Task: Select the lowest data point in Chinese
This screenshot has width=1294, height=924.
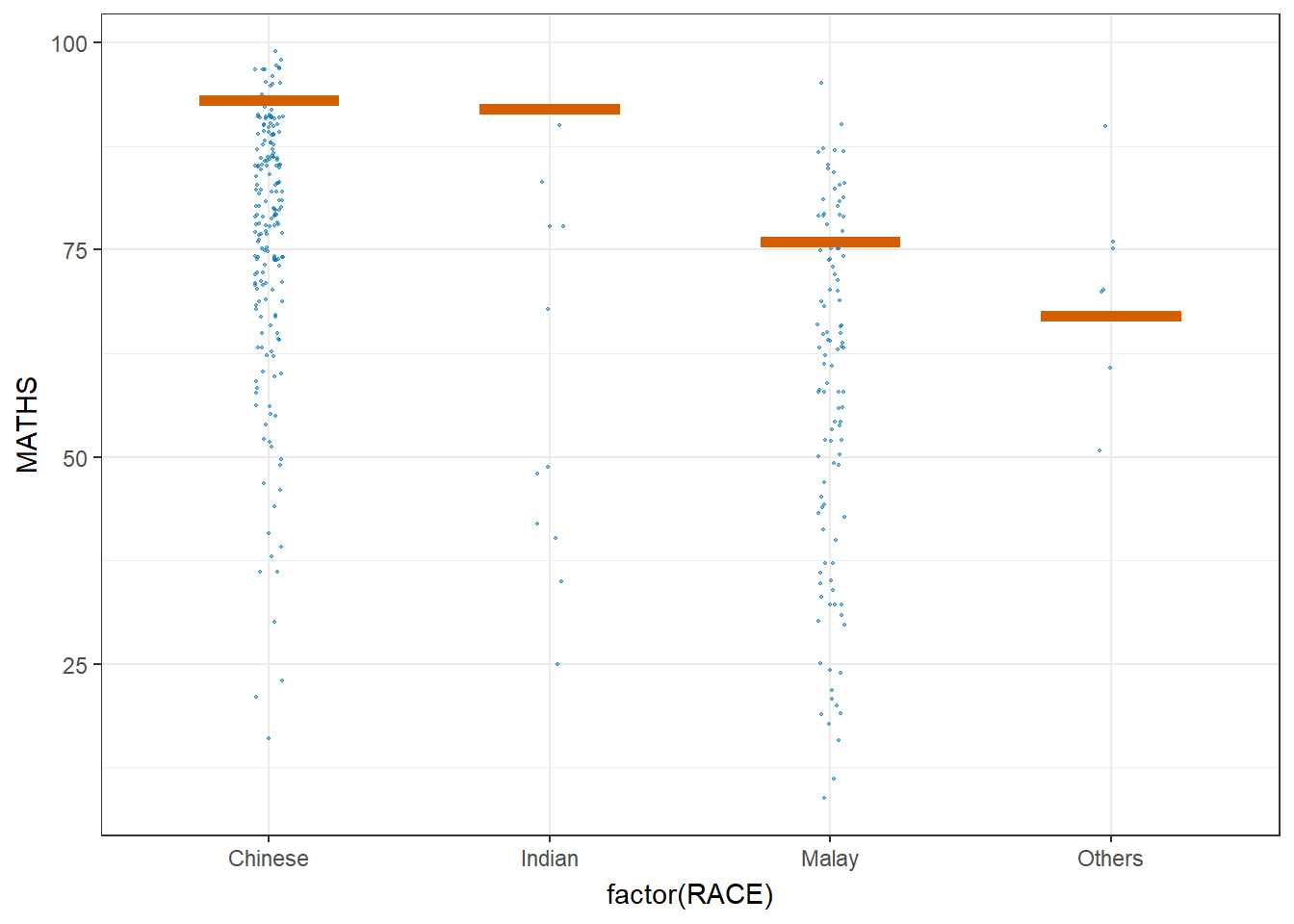Action: (x=269, y=738)
